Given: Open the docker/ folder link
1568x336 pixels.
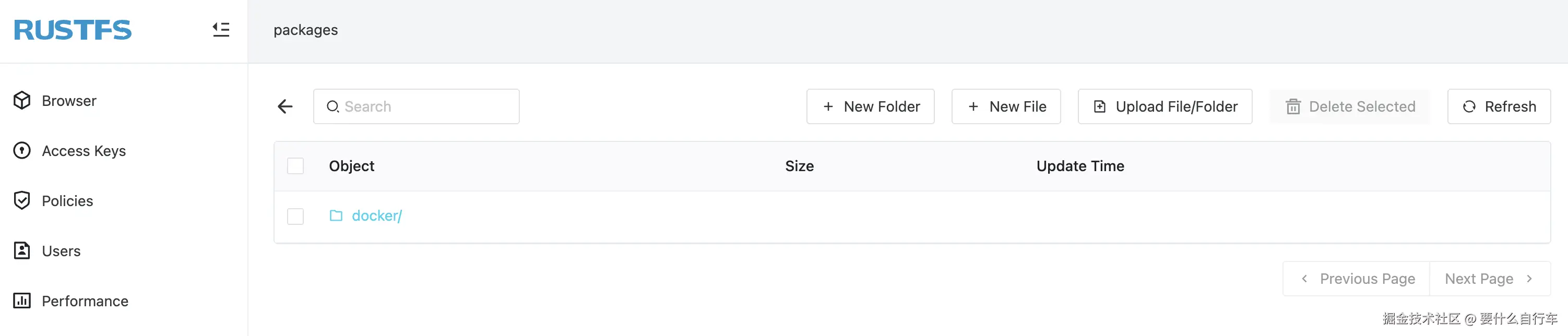Looking at the screenshot, I should pyautogui.click(x=377, y=215).
